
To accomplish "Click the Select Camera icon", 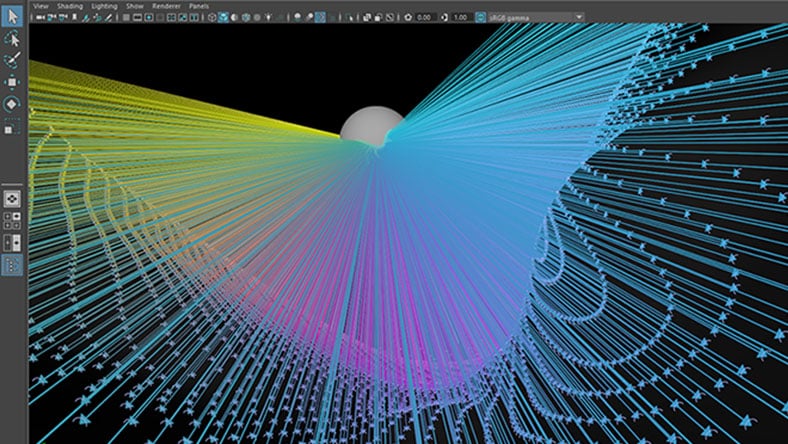I will point(40,18).
